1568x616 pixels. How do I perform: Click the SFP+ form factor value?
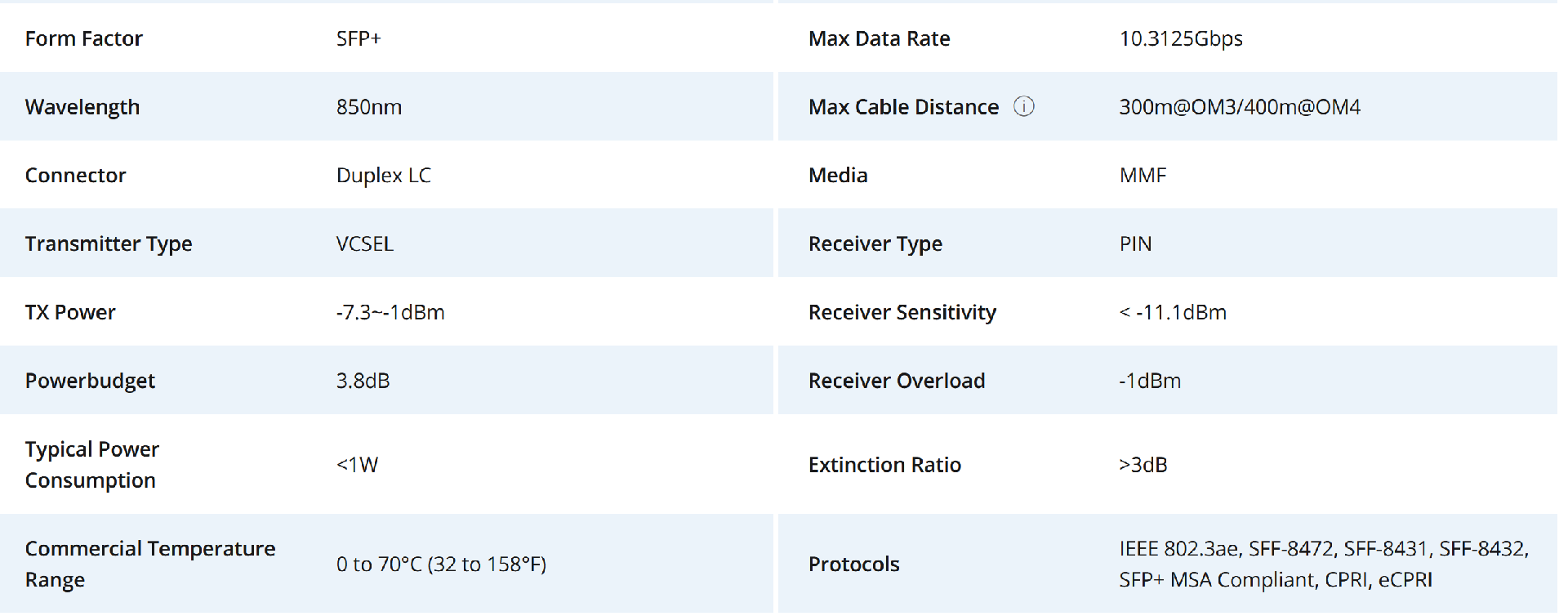click(359, 38)
